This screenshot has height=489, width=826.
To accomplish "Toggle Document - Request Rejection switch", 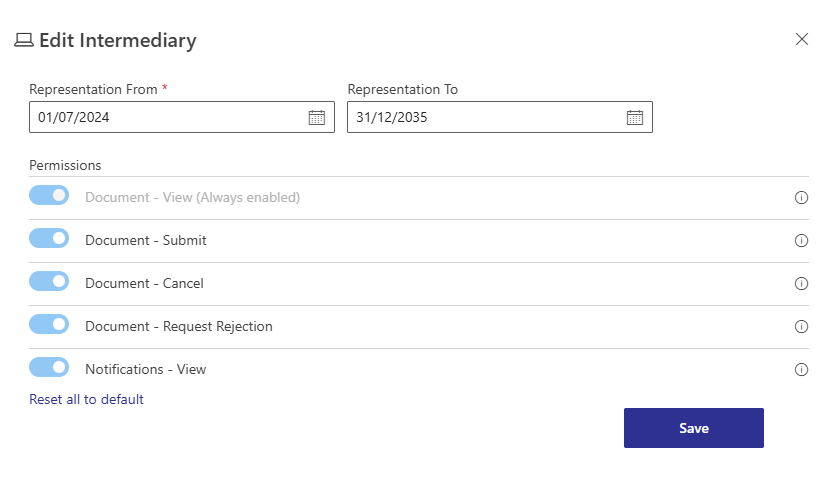I will point(49,325).
